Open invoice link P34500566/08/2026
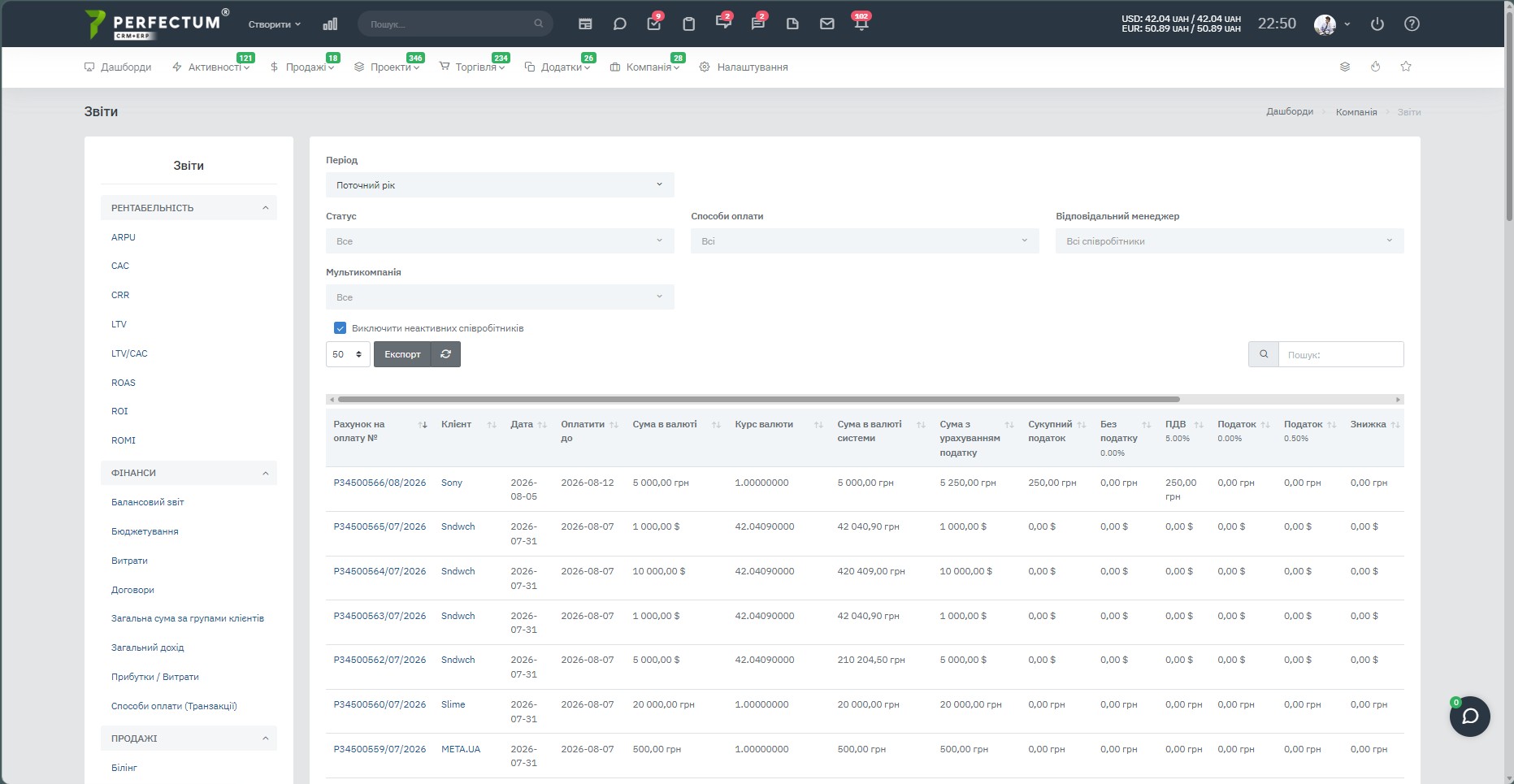This screenshot has height=784, width=1514. [x=380, y=483]
